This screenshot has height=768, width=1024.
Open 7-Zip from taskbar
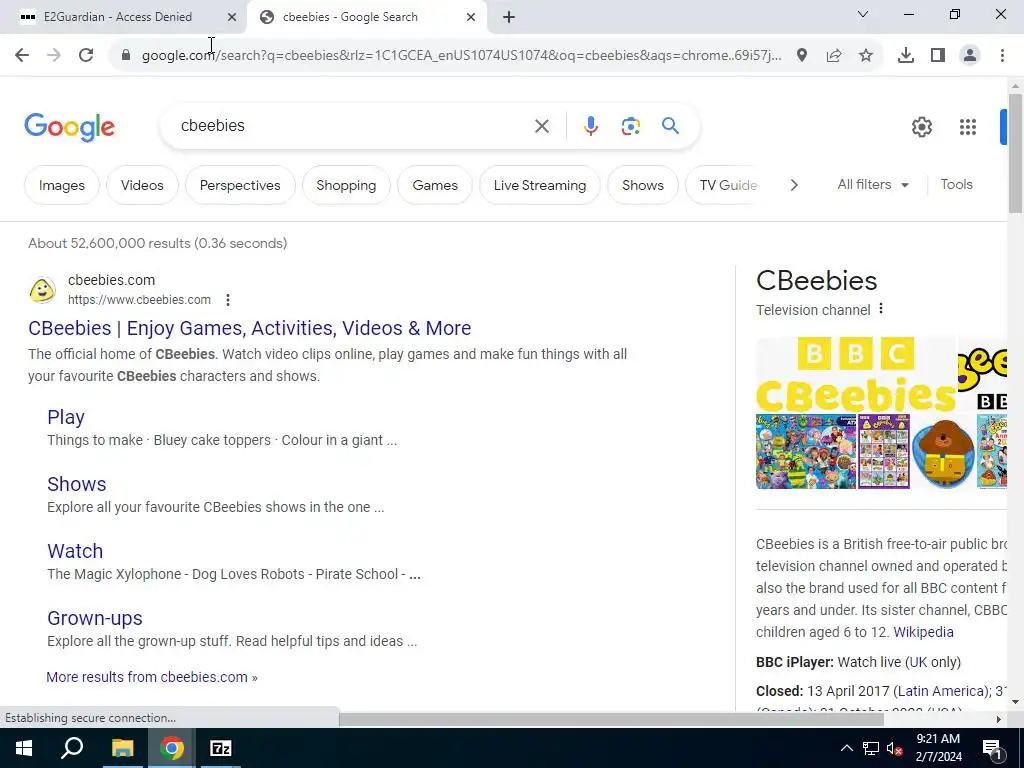click(221, 748)
